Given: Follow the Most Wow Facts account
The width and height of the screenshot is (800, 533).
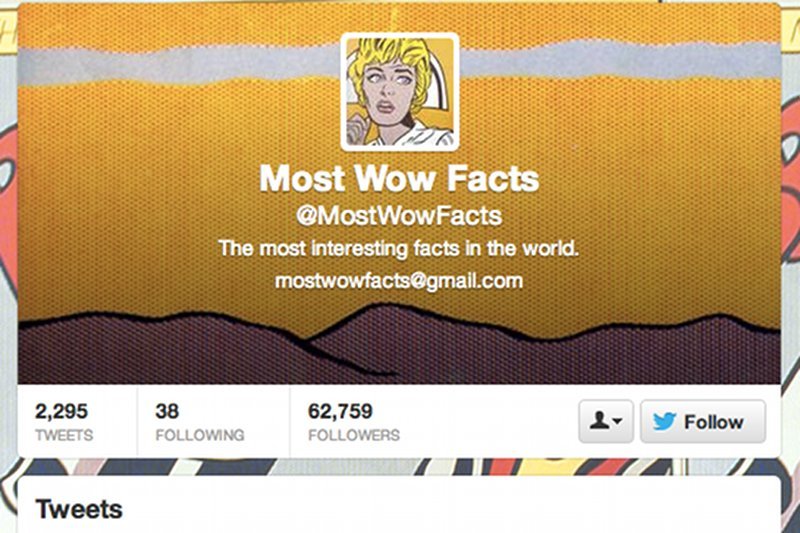Looking at the screenshot, I should tap(703, 421).
